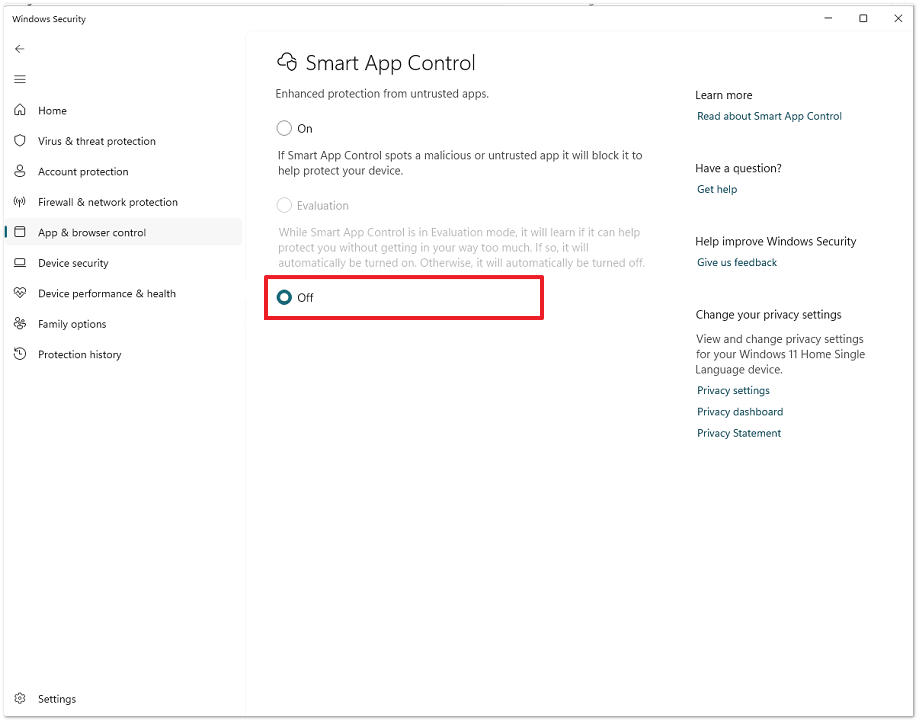
Task: Click Give us feedback link
Action: tap(737, 262)
